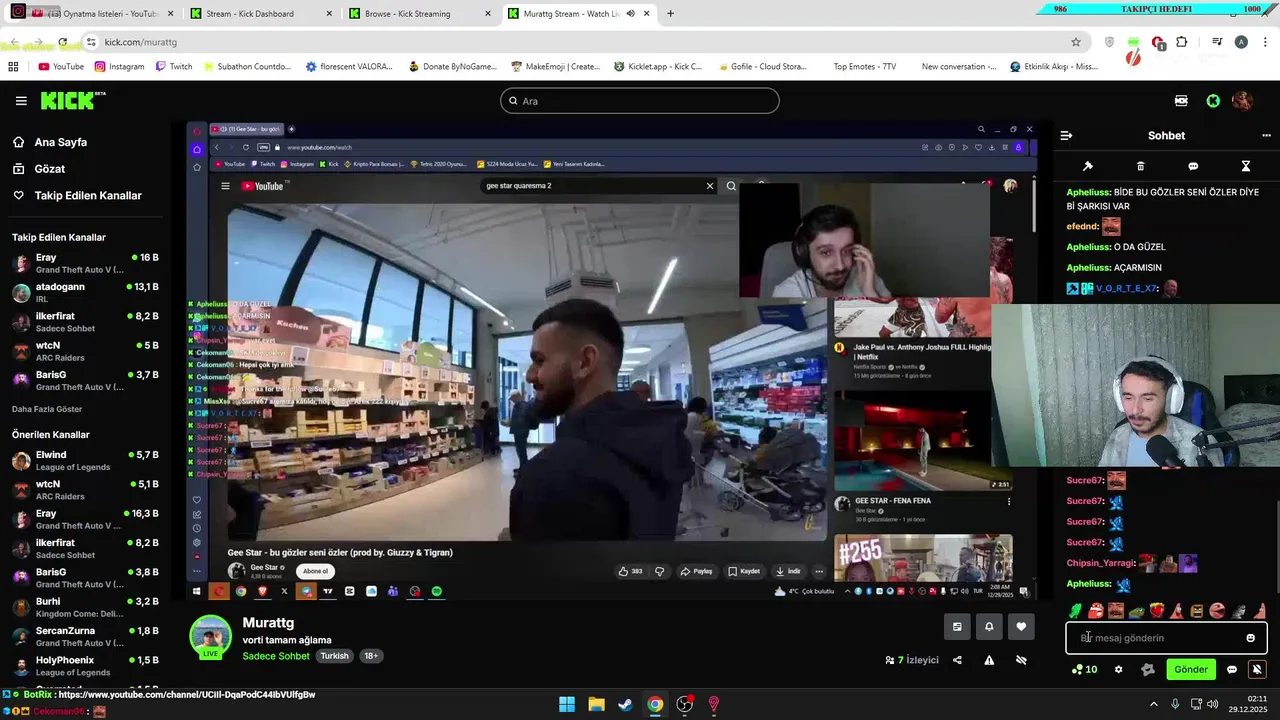Open the YouTube bookmark
Screen dimensions: 1280x720
[x=61, y=67]
